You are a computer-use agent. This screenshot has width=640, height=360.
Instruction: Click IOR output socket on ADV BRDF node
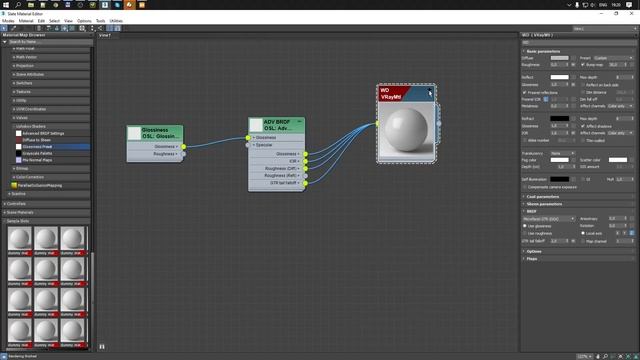(x=305, y=161)
